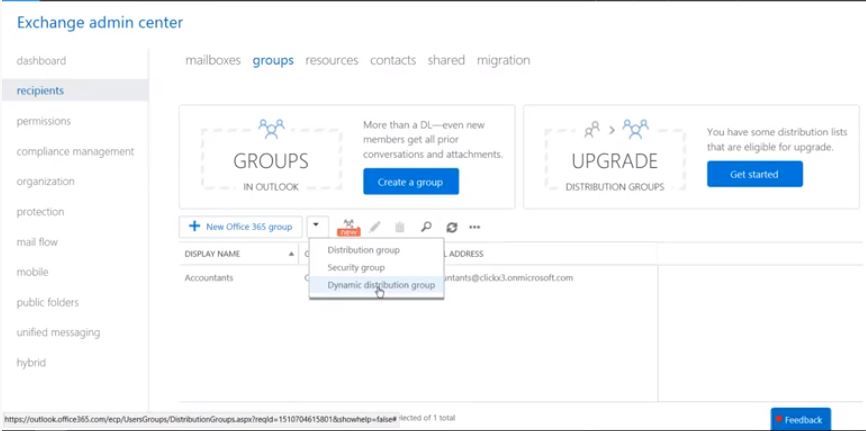This screenshot has height=431, width=866.
Task: Open the migration tab
Action: click(x=503, y=60)
